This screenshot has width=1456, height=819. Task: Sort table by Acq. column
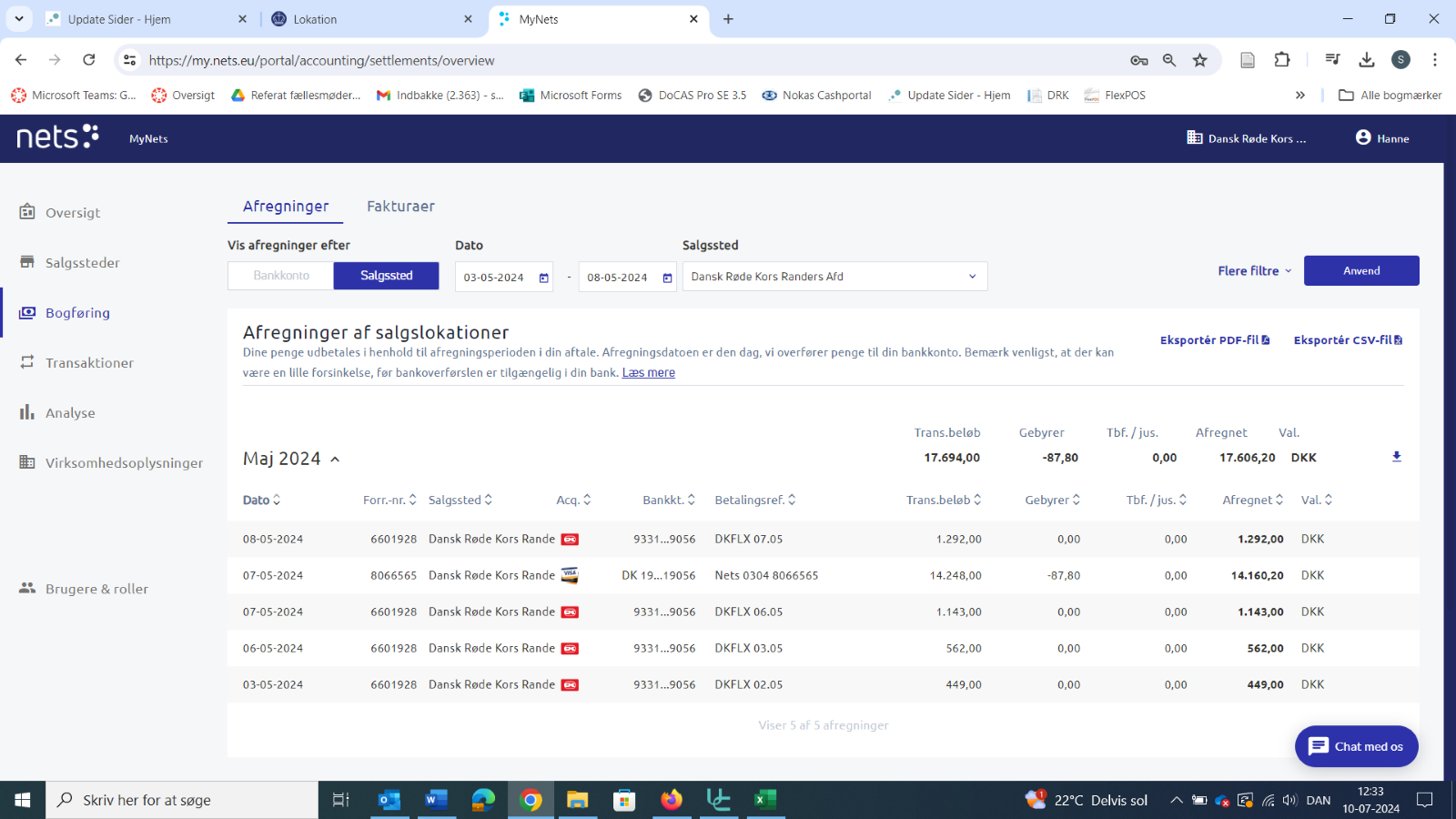tap(573, 500)
